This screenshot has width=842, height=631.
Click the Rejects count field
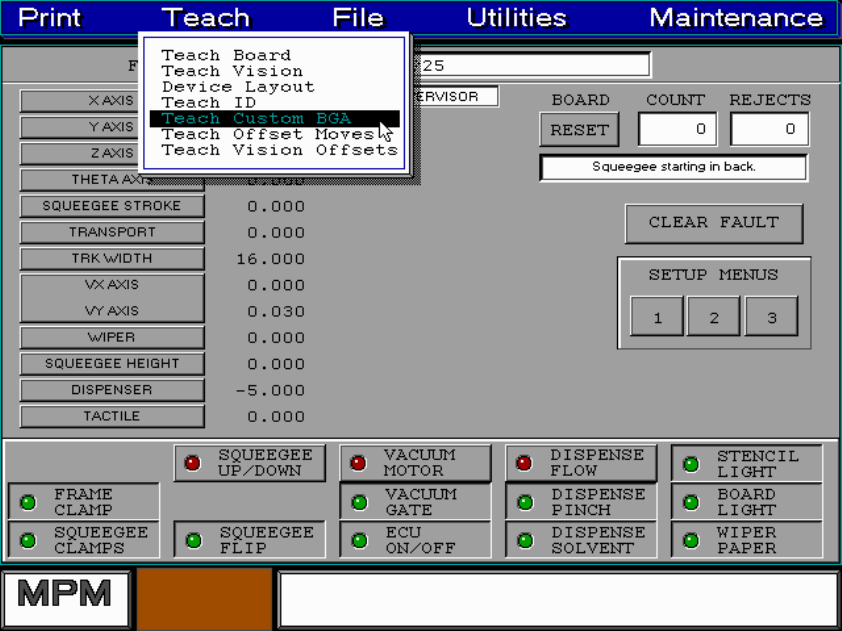point(769,129)
